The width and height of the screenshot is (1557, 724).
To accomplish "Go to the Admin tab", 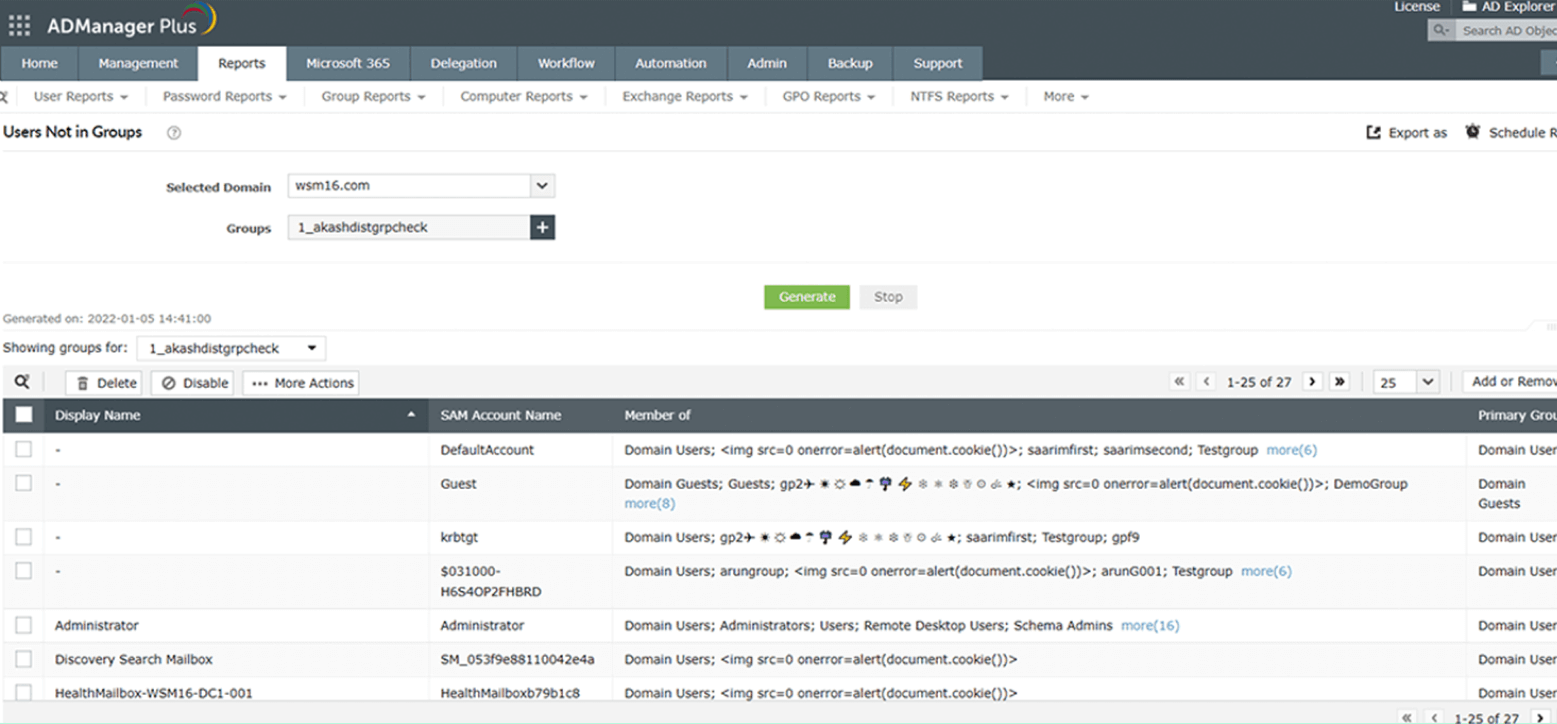I will pyautogui.click(x=767, y=63).
